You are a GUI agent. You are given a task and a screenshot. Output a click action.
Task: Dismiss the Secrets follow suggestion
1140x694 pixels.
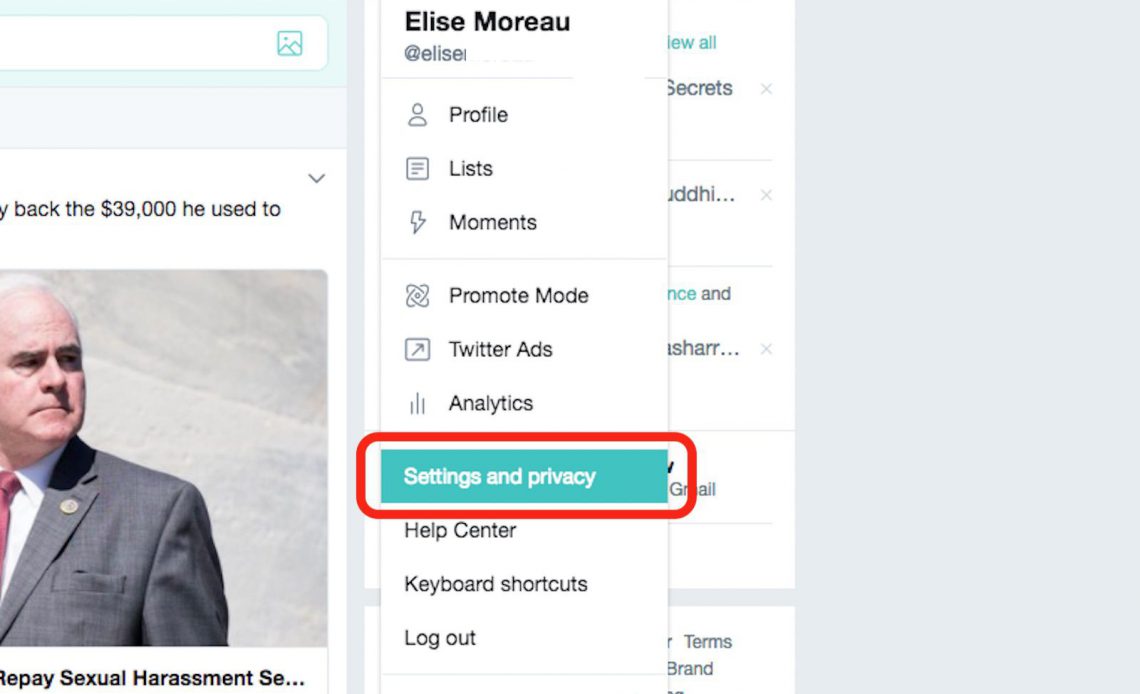(x=766, y=89)
